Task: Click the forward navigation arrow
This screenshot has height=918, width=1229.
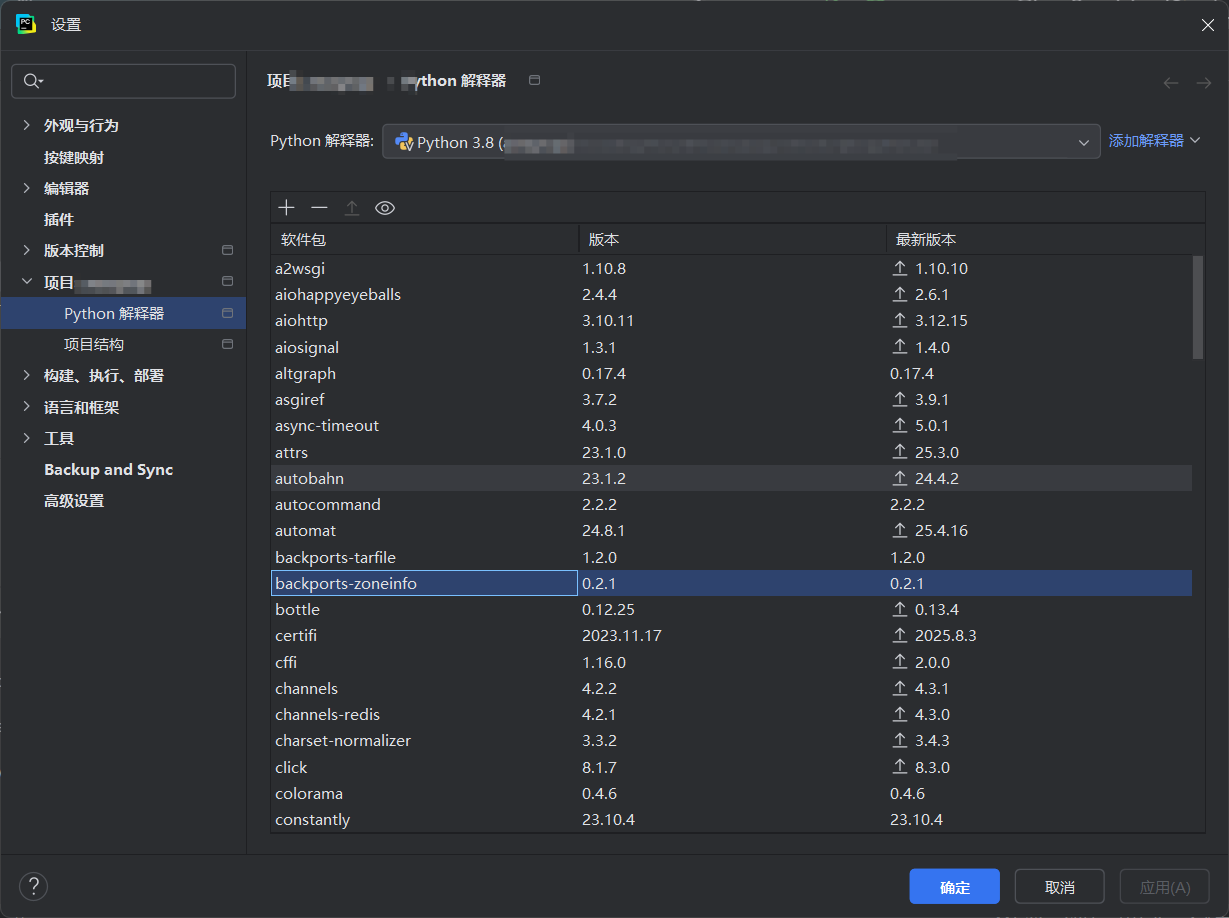Action: 1203,83
